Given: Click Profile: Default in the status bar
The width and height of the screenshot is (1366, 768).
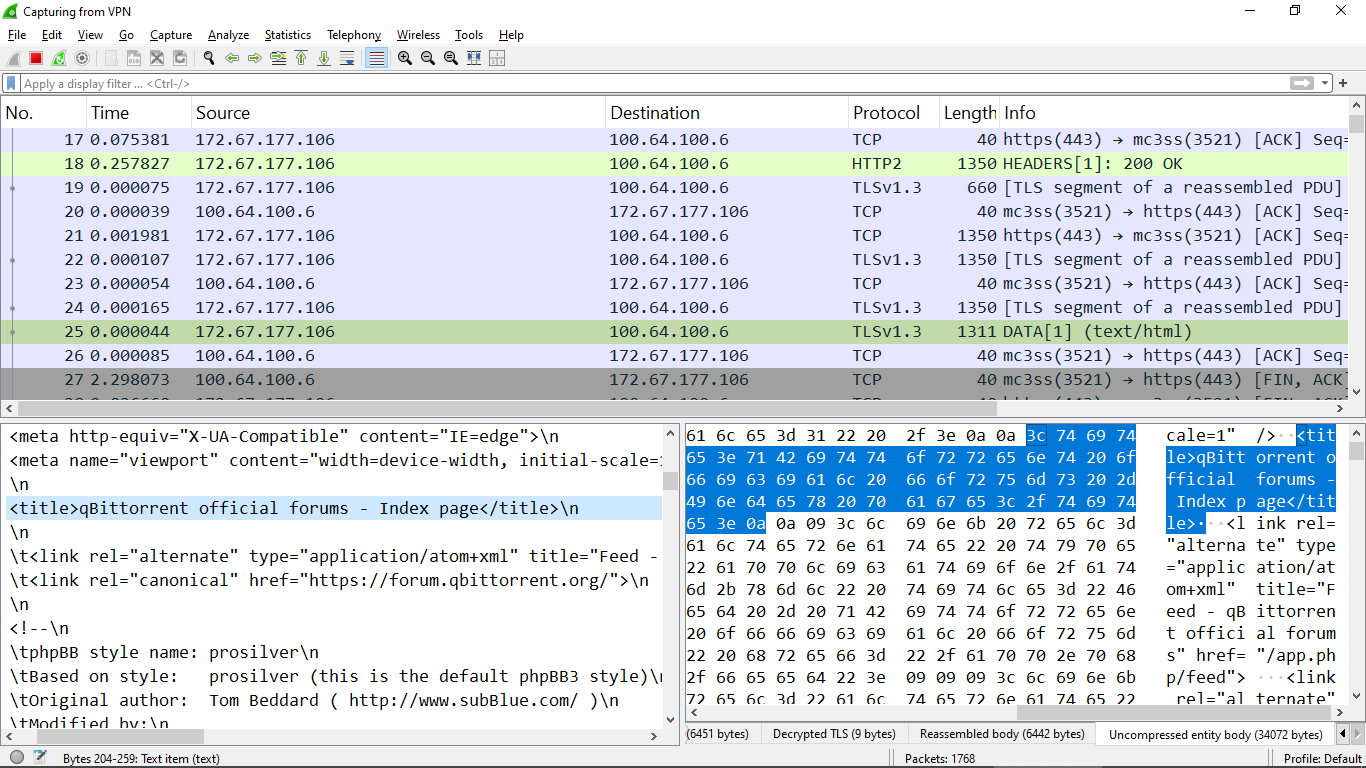Looking at the screenshot, I should point(1322,758).
